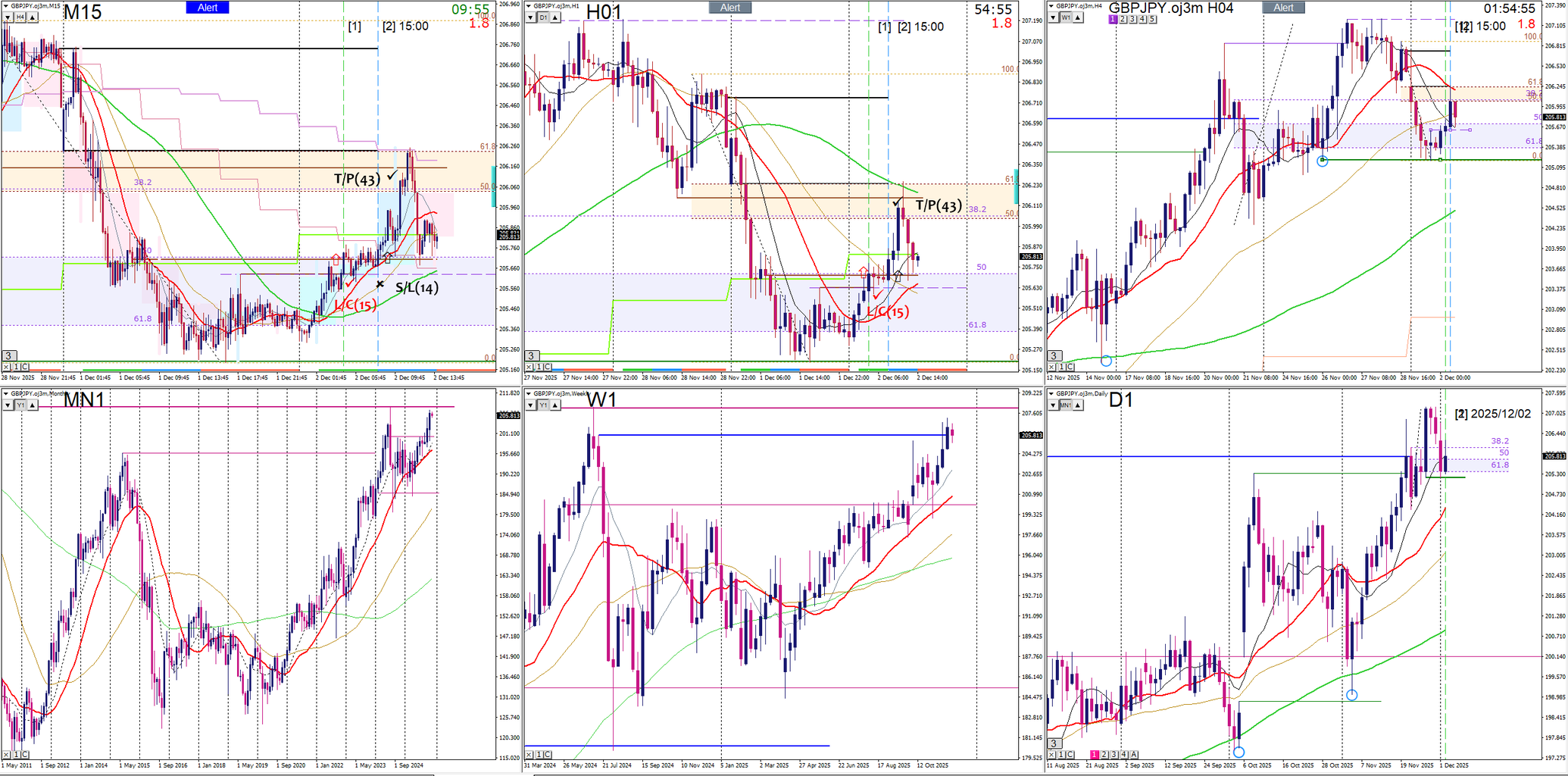Click the up arrow in the W1 chart
1568x776 pixels.
[x=555, y=405]
